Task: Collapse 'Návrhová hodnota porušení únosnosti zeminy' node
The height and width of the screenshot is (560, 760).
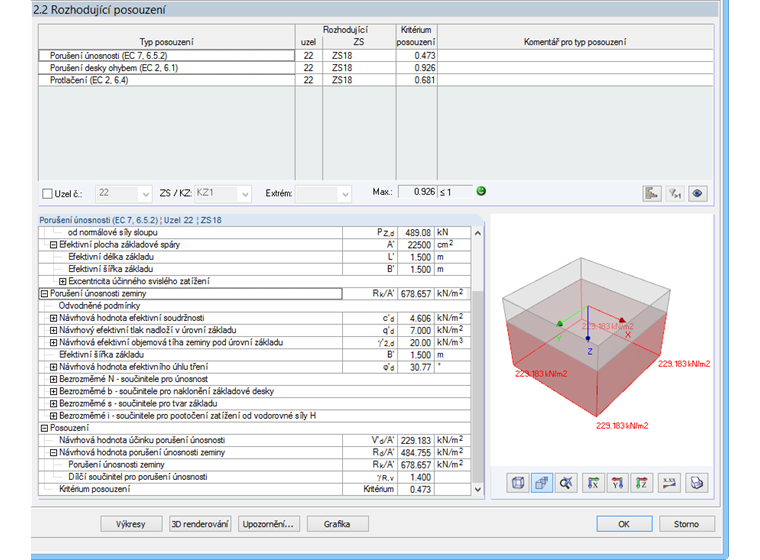Action: 53,452
